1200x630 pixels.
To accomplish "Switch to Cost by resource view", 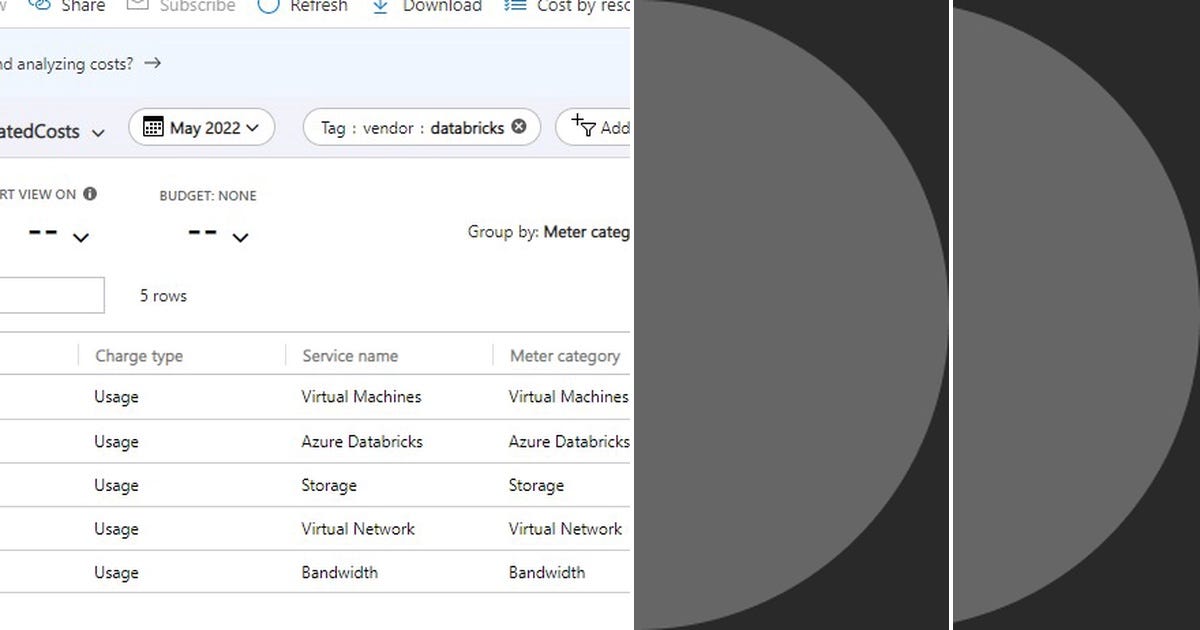I will click(x=565, y=7).
